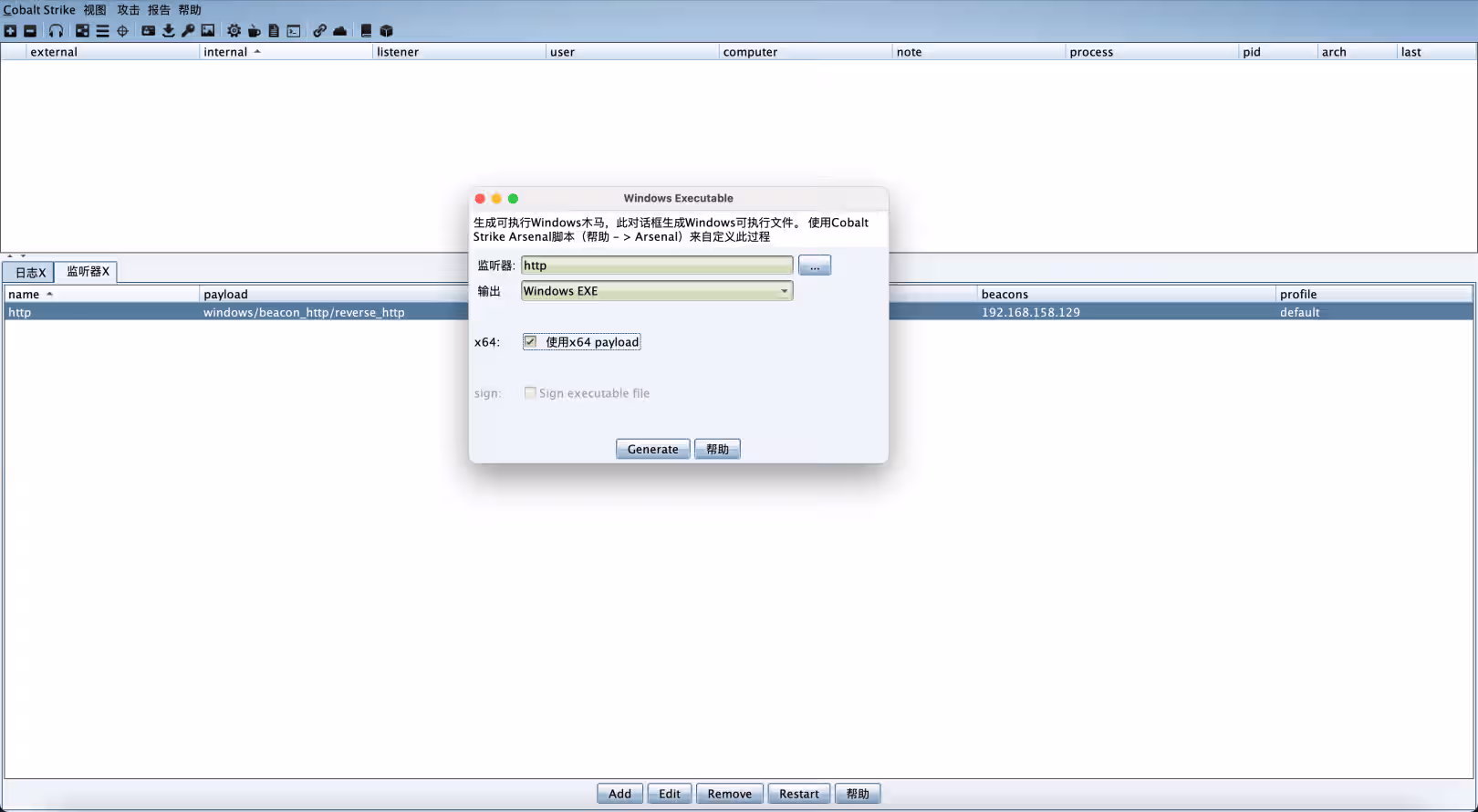The height and width of the screenshot is (812, 1478).
Task: Click the cloud icon in toolbar
Action: pyautogui.click(x=339, y=31)
